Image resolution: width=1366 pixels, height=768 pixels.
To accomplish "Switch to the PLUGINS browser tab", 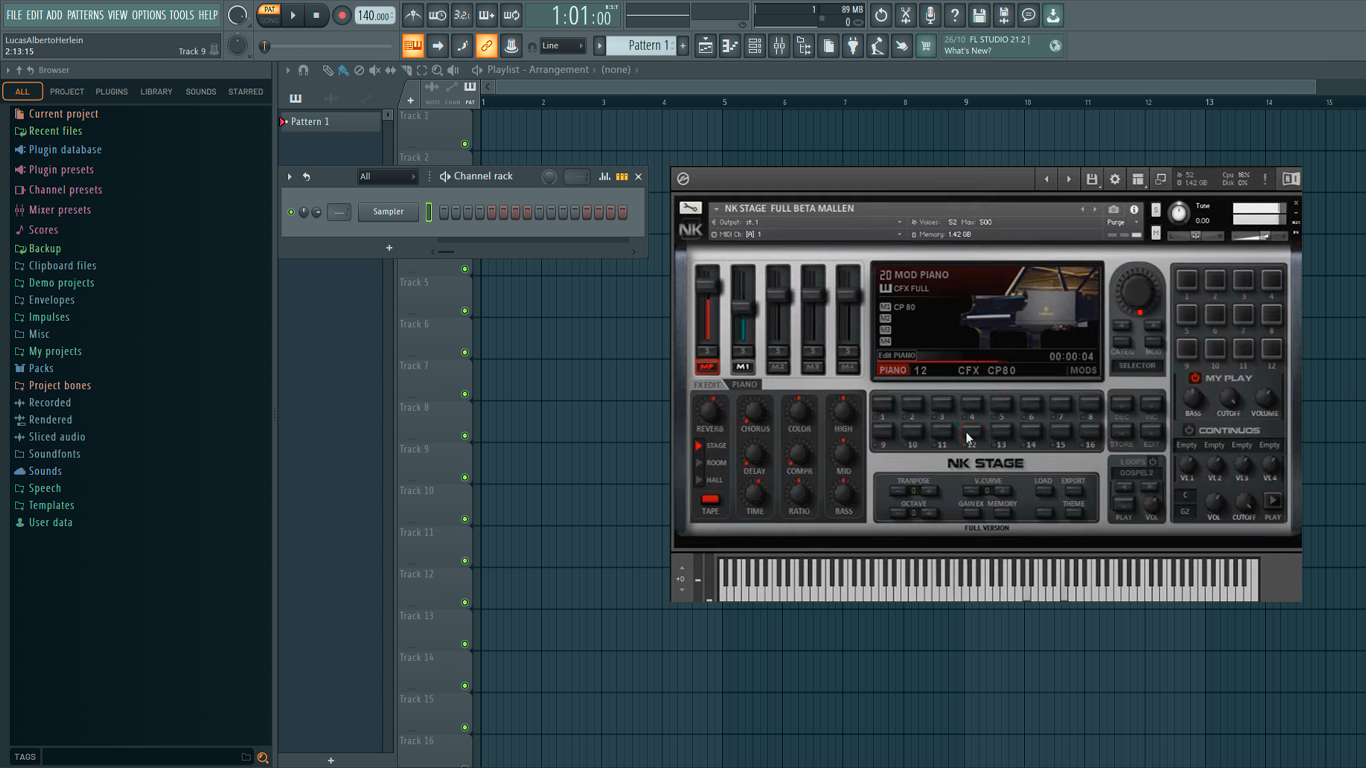I will [x=111, y=92].
